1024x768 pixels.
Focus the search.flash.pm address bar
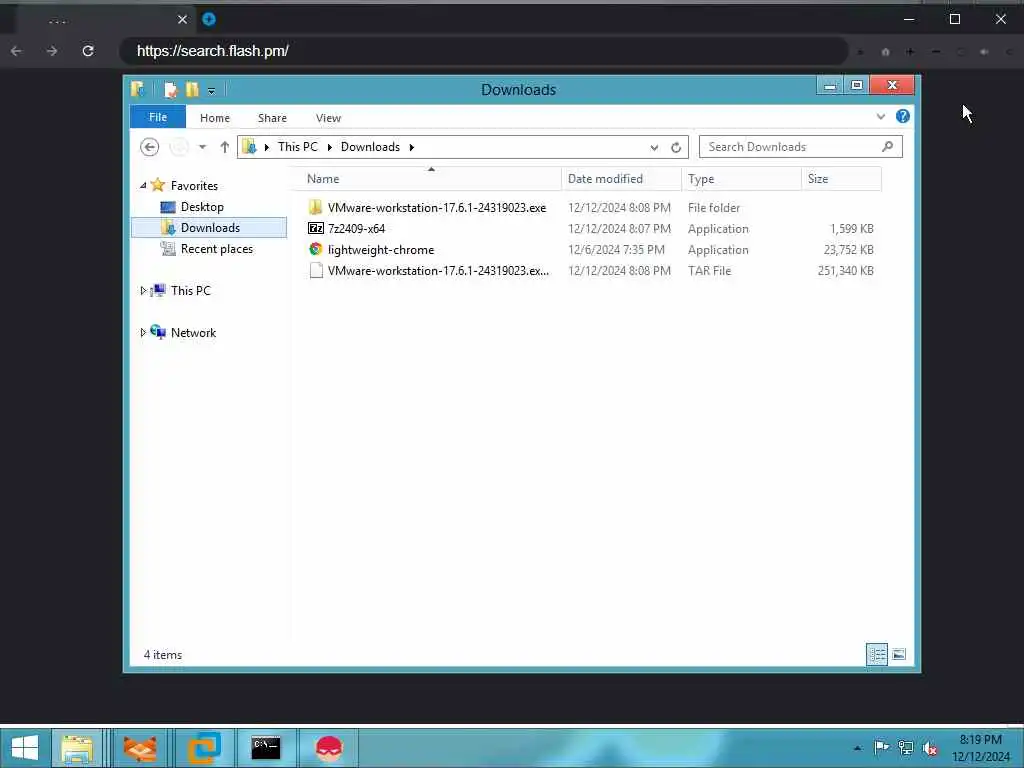tap(483, 51)
